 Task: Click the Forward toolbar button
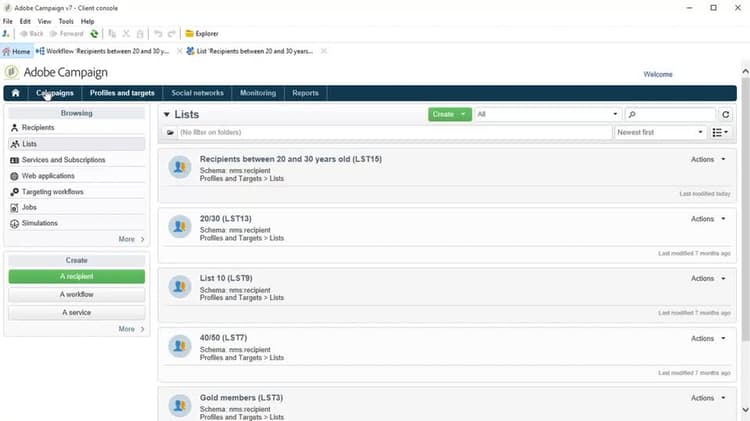coord(67,33)
